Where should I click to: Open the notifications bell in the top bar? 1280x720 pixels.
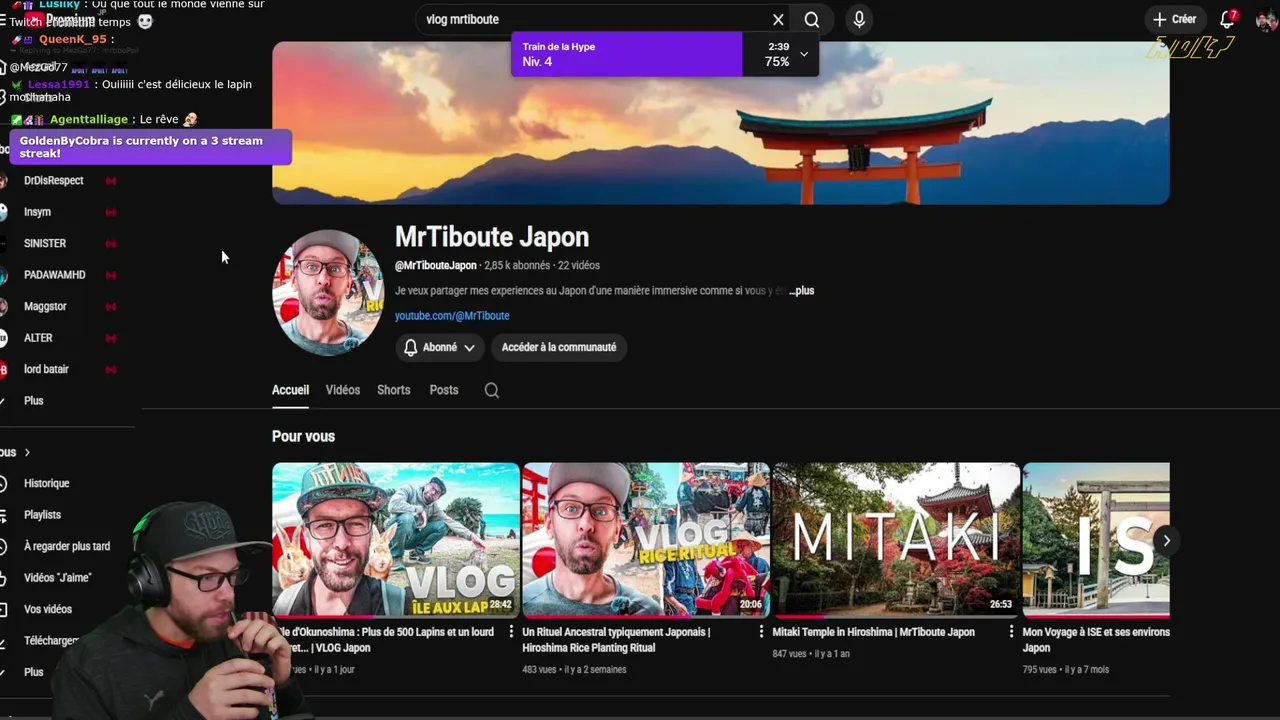(x=1228, y=19)
